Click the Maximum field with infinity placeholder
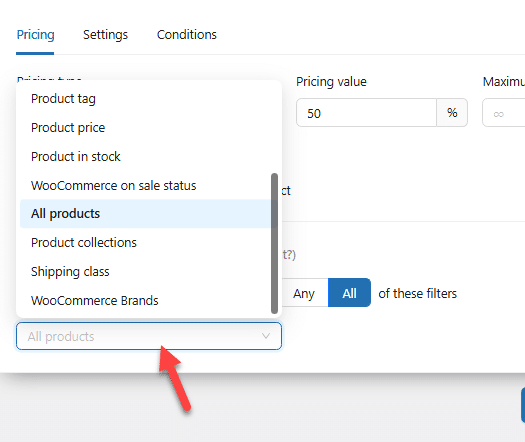Image resolution: width=525 pixels, height=442 pixels. [x=504, y=113]
